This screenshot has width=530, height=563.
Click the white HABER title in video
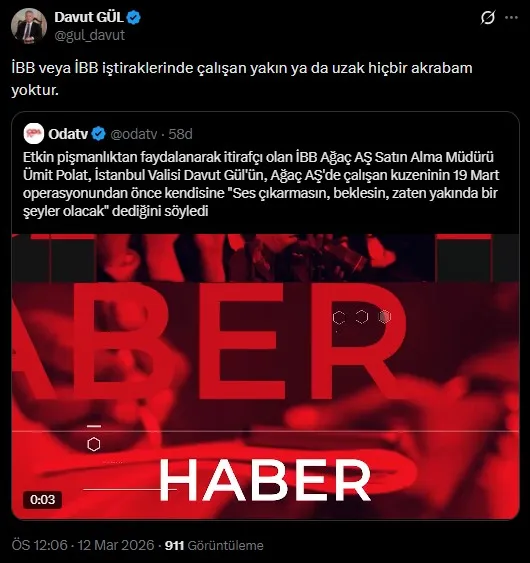click(265, 480)
